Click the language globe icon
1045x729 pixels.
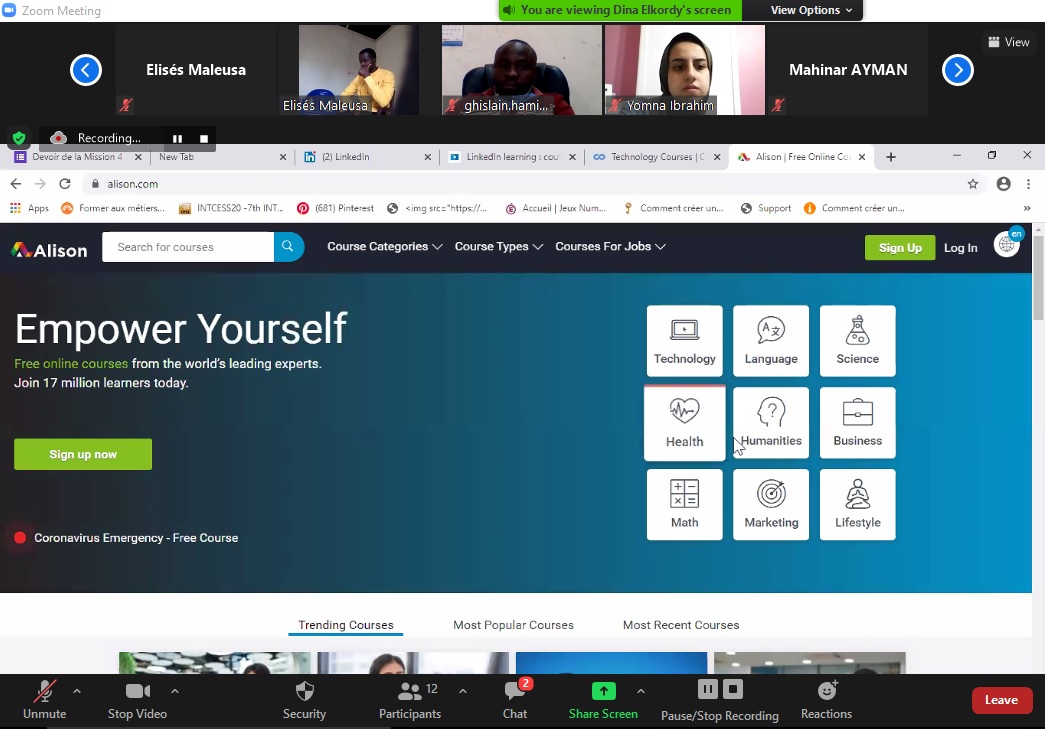coord(1007,246)
